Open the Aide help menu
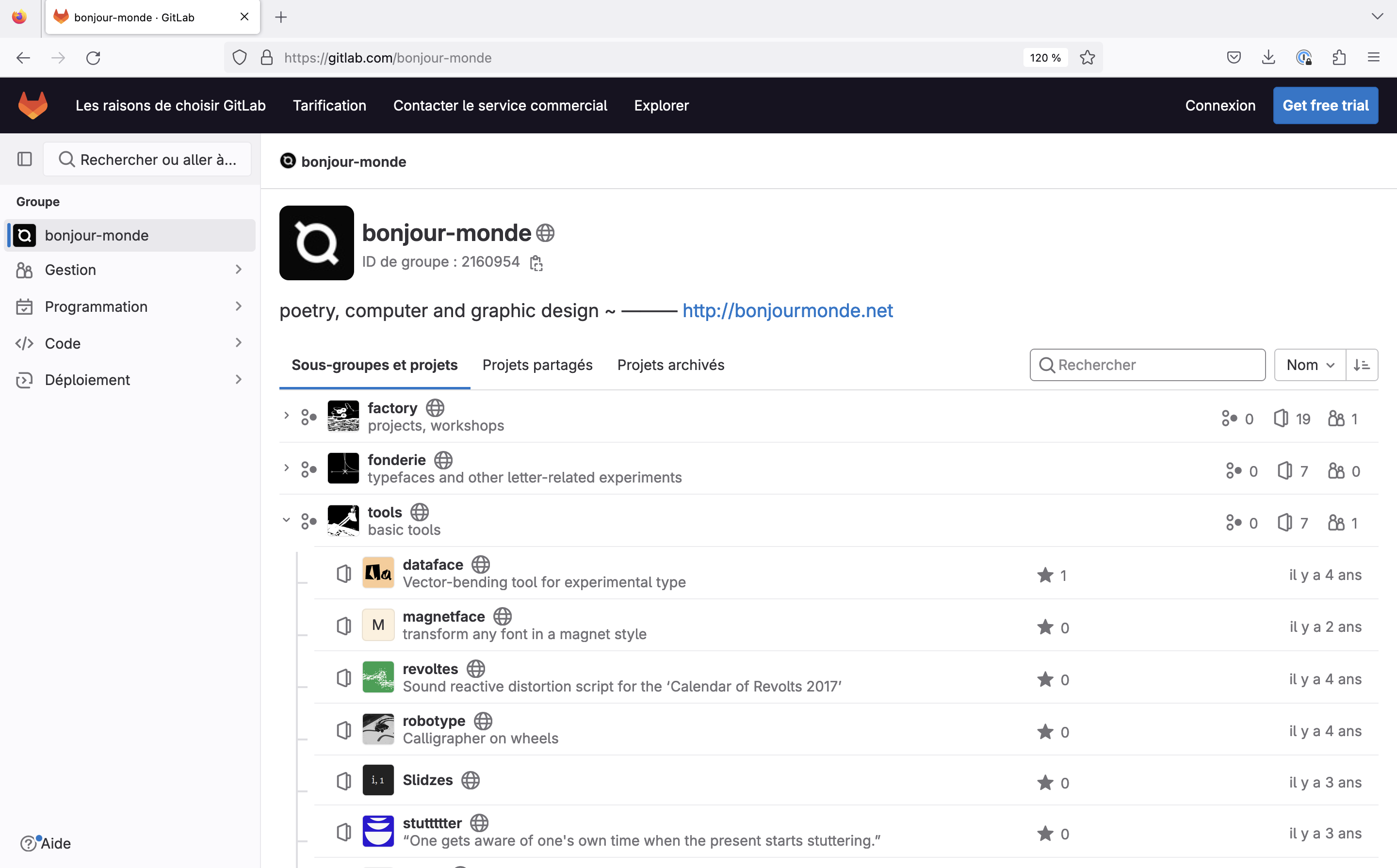This screenshot has height=868, width=1397. pyautogui.click(x=46, y=843)
